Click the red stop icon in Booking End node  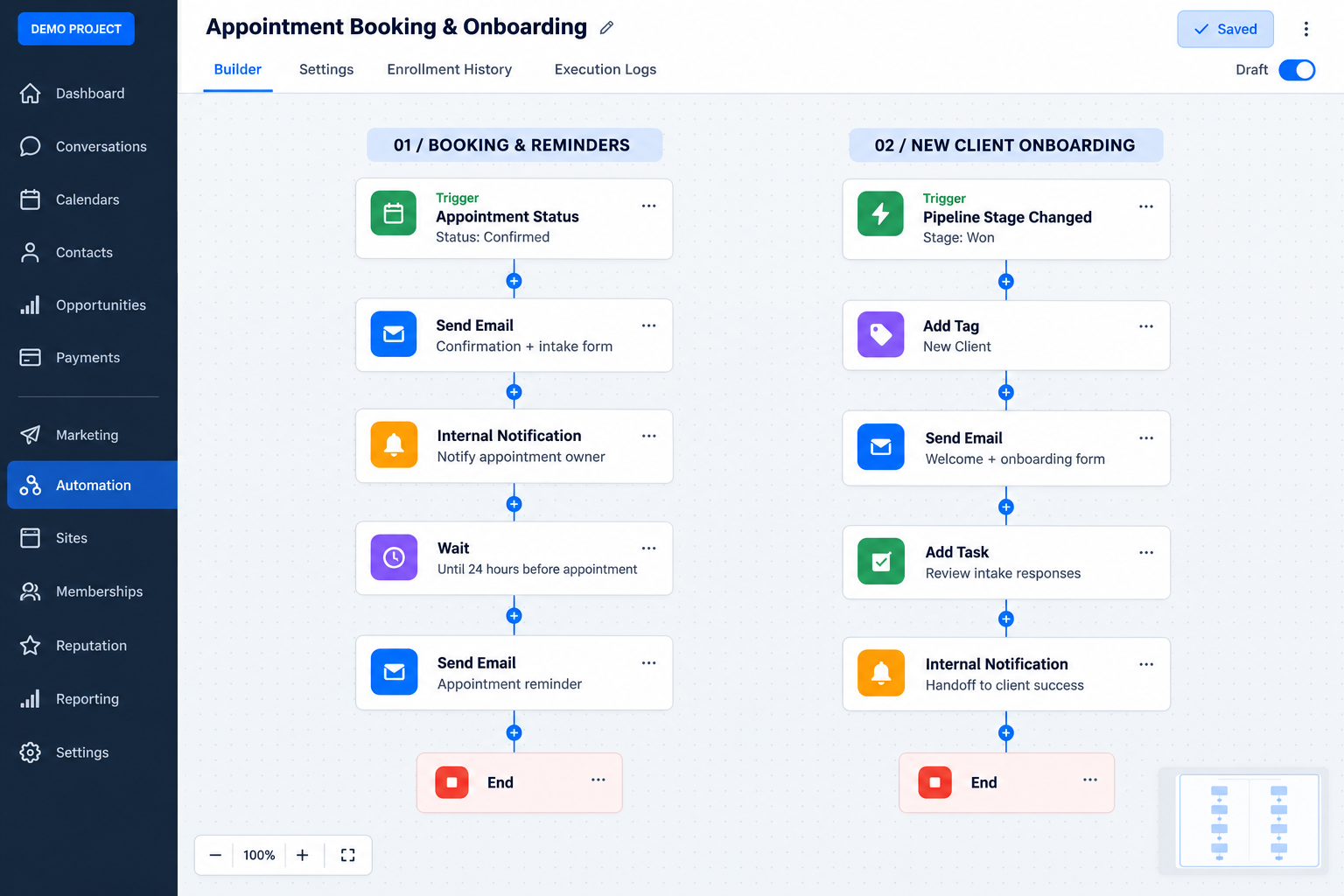tap(451, 782)
